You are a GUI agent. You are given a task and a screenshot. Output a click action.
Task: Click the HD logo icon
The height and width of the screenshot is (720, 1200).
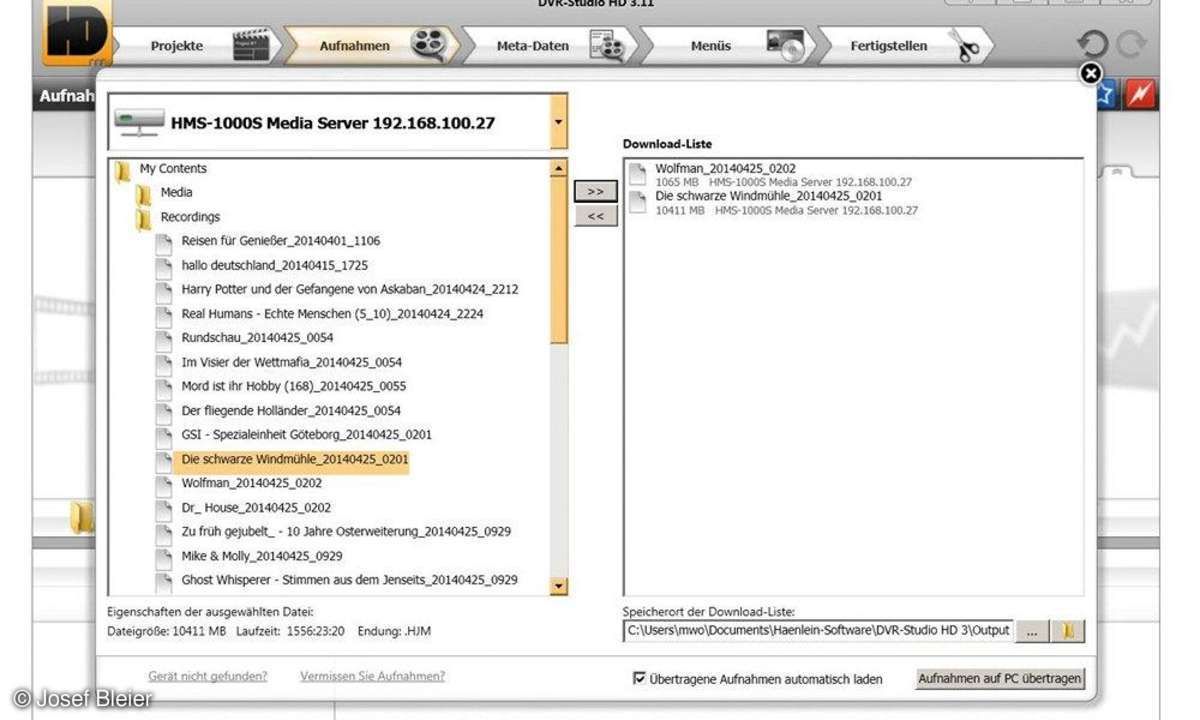point(77,33)
